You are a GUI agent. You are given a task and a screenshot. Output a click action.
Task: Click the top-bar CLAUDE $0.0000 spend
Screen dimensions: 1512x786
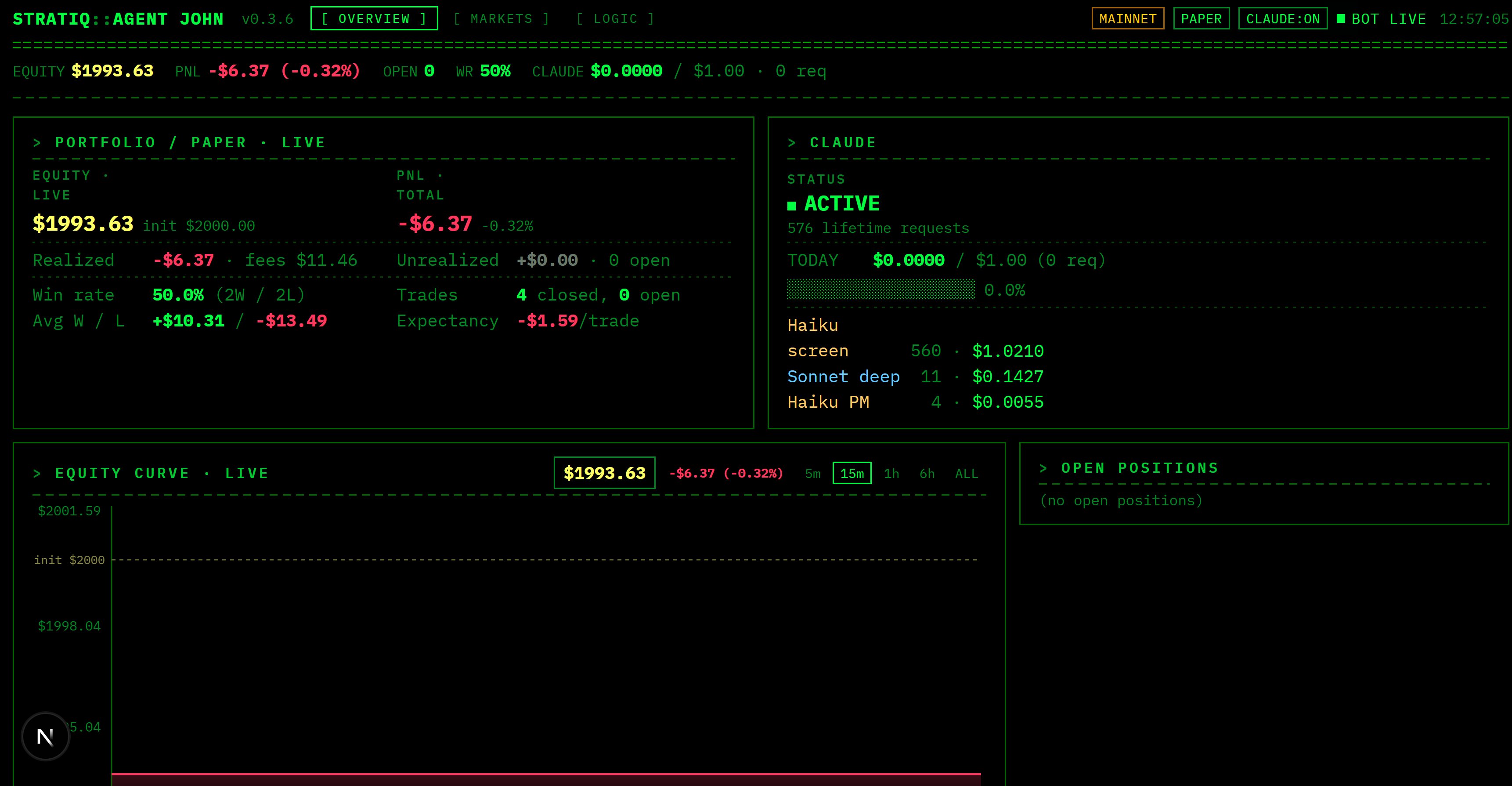pyautogui.click(x=626, y=71)
